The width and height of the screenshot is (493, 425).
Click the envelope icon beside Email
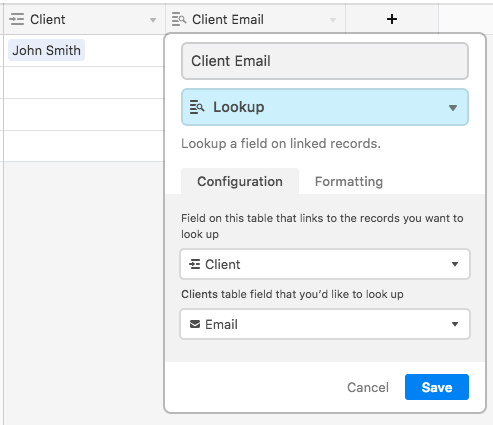click(195, 324)
